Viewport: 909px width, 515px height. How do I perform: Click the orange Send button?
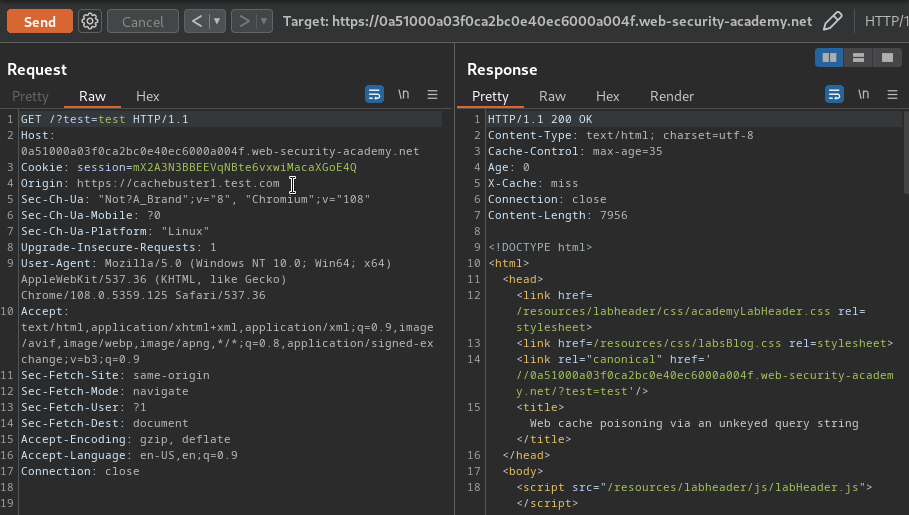39,21
